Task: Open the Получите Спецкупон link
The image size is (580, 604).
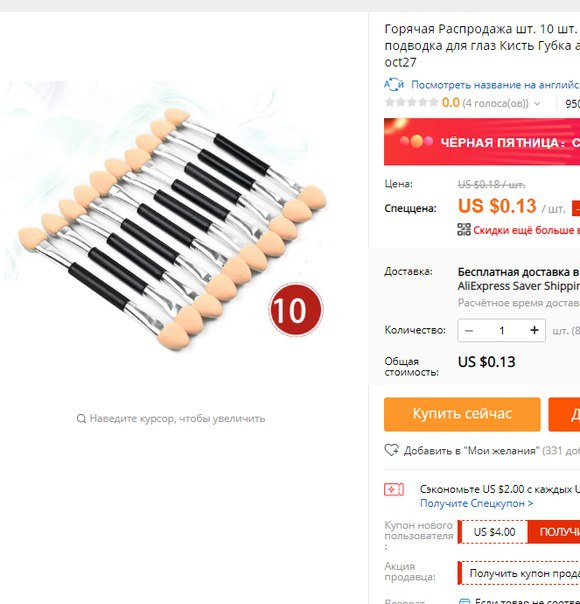Action: tap(476, 503)
